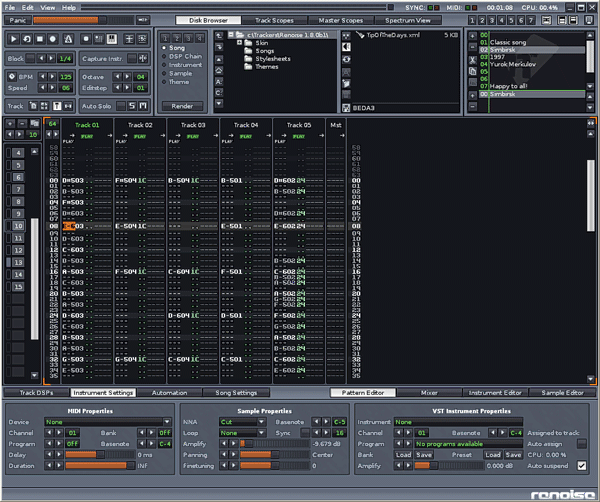Open the MIDI Device dropdown
Screen dimensions: 600x502
pyautogui.click(x=108, y=422)
